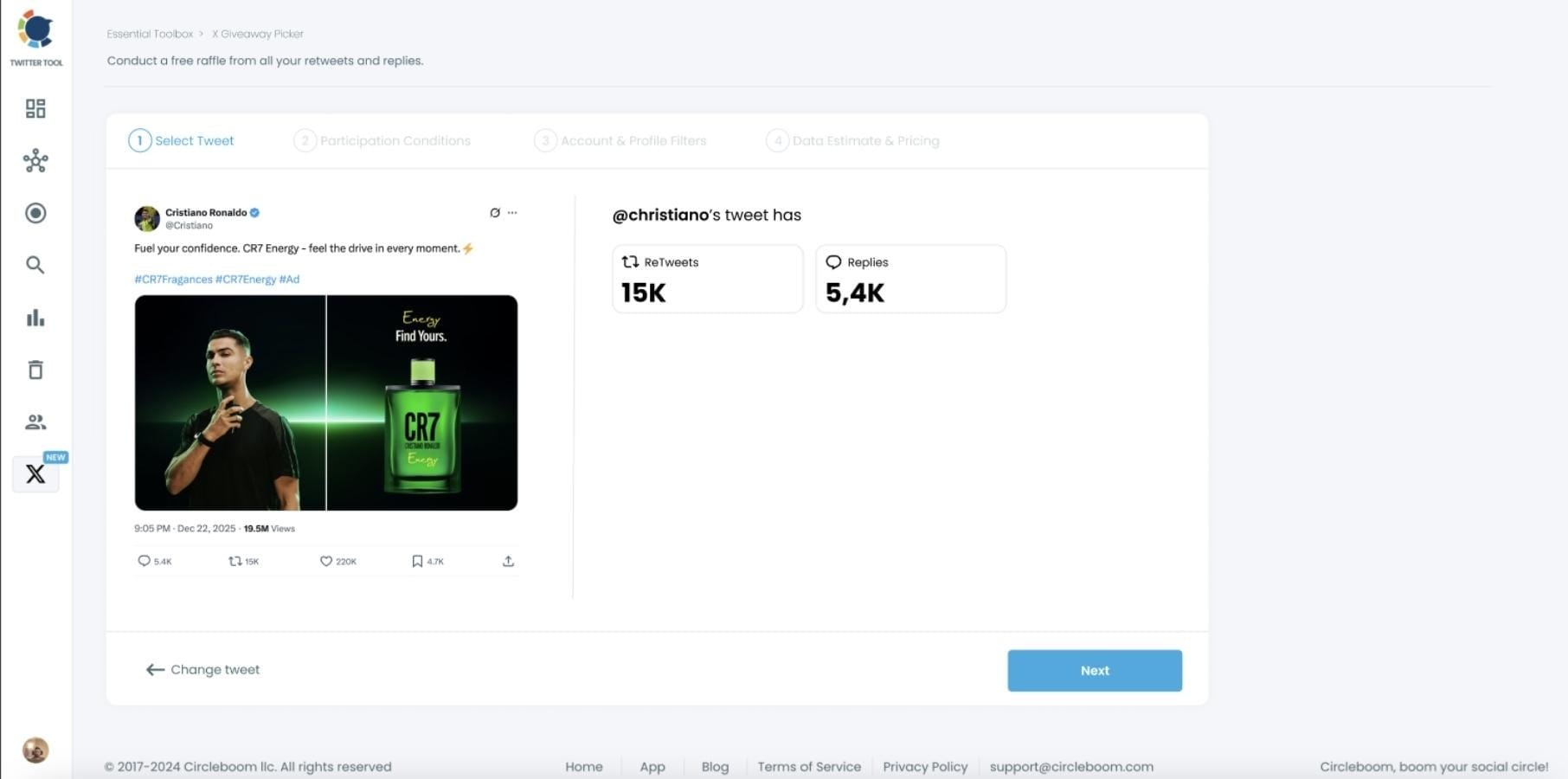Click the Change tweet back link

202,669
